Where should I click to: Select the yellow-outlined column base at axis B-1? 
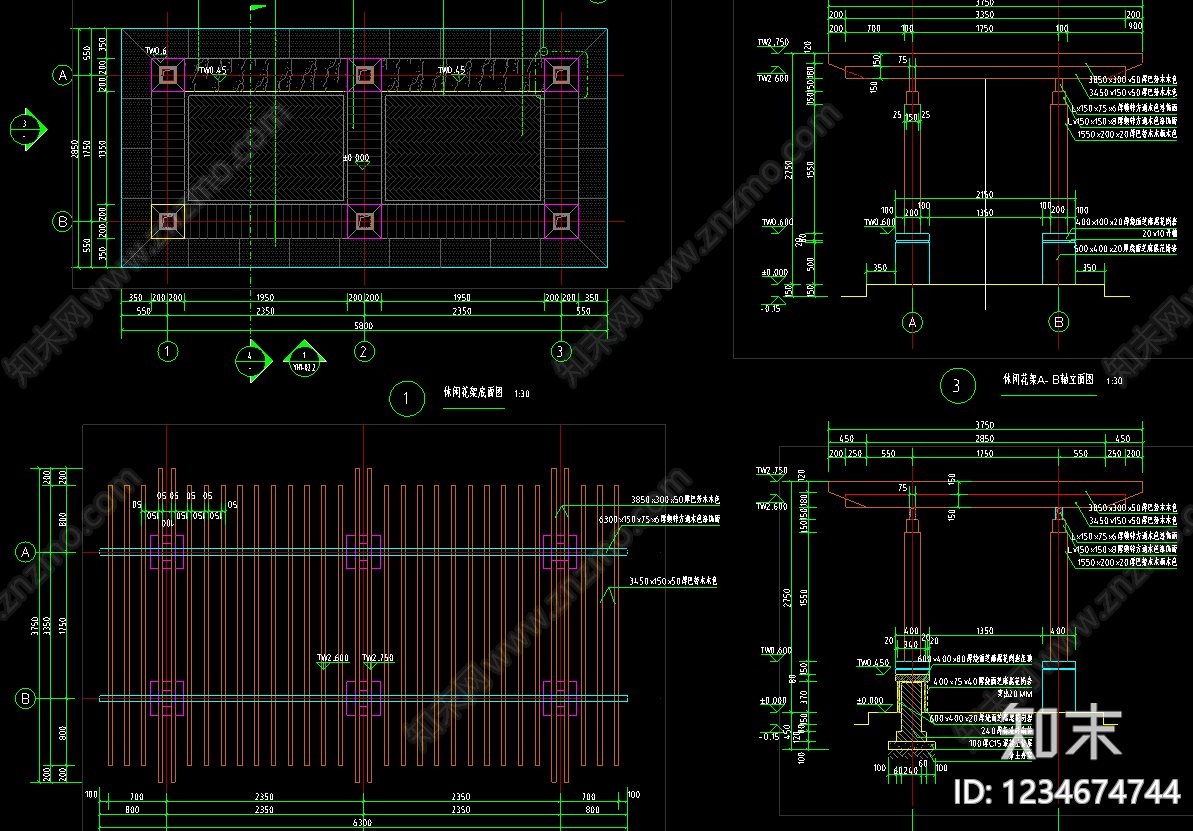tap(167, 221)
